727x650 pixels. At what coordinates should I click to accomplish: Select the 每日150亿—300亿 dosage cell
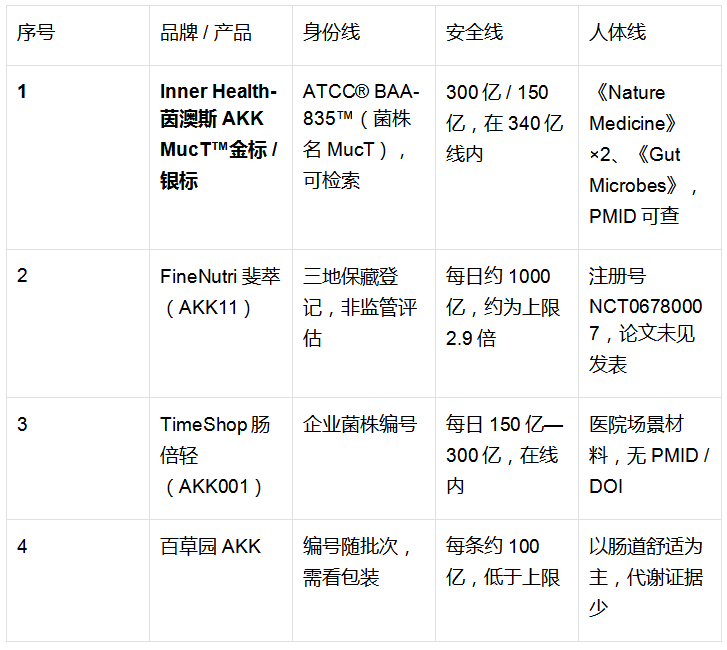tap(507, 458)
